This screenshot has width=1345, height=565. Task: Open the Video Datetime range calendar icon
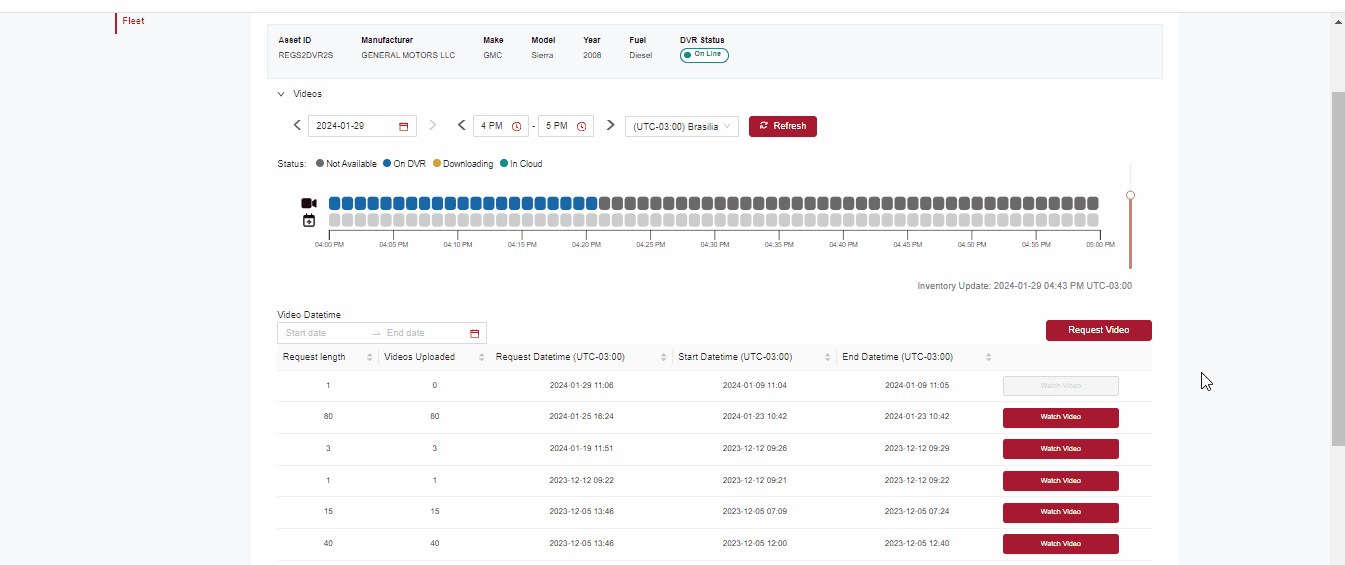pos(474,333)
